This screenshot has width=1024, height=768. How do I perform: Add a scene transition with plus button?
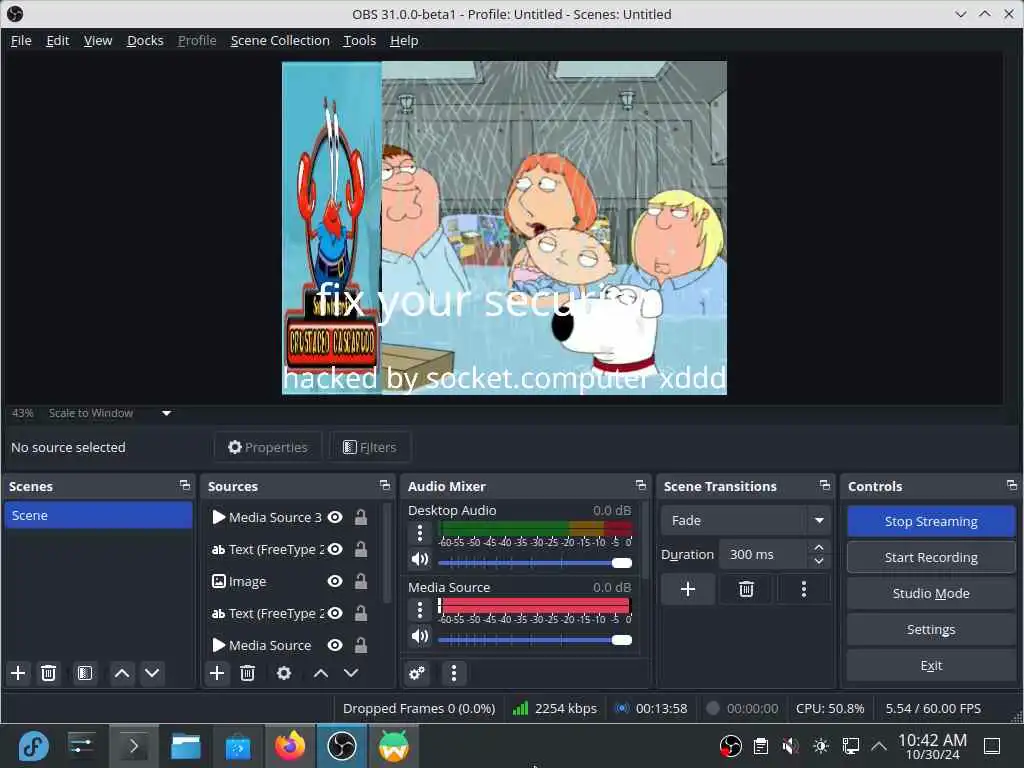(688, 589)
